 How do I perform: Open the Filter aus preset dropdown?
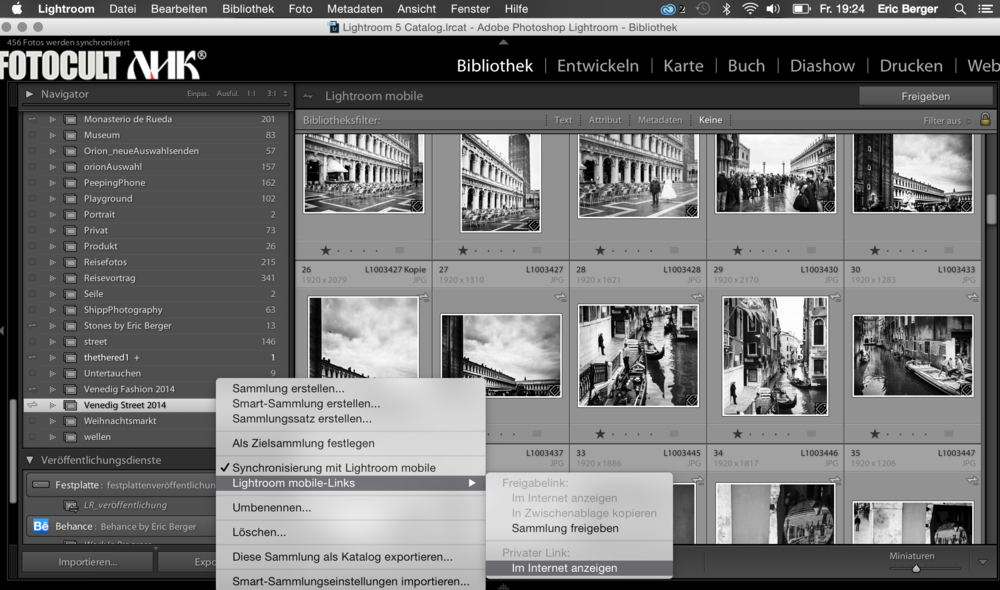[946, 121]
